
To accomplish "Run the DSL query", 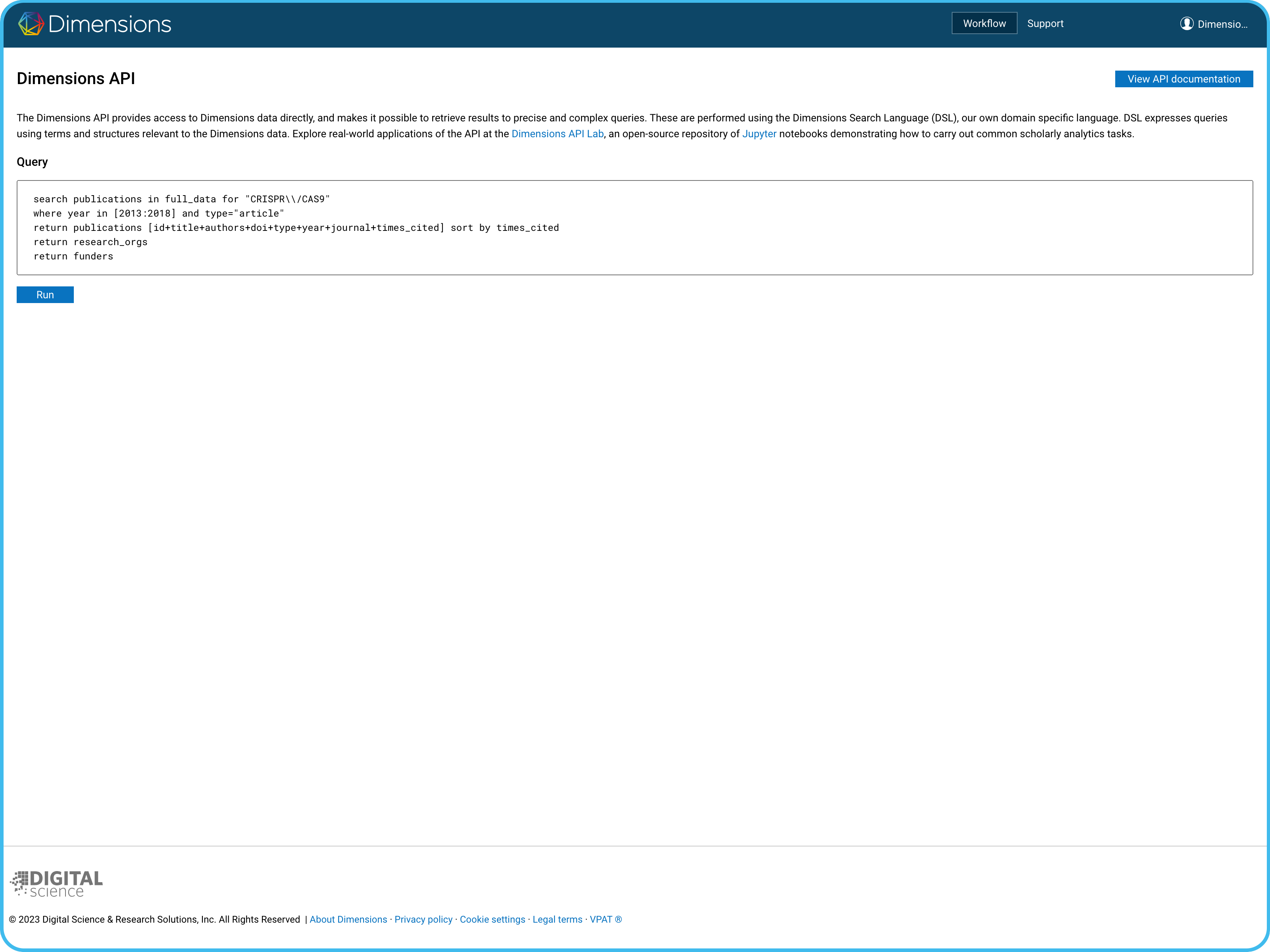I will click(x=45, y=295).
